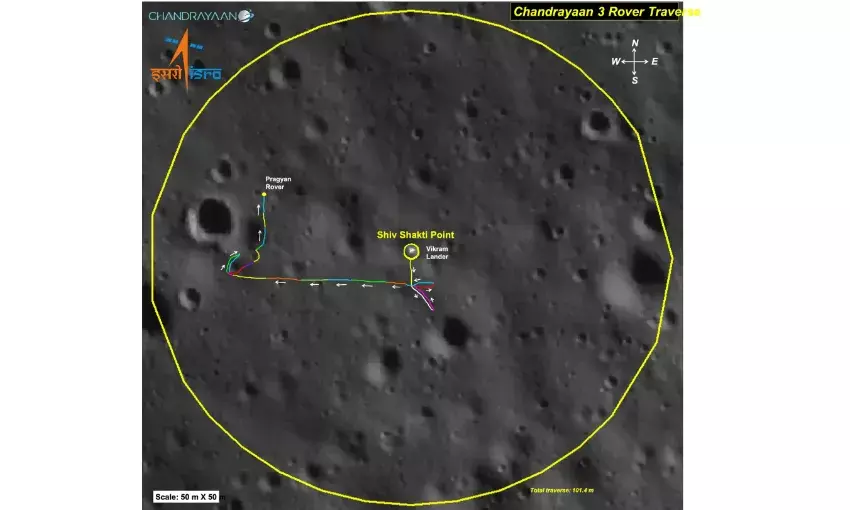Select the 'W' letter on the compass
The width and height of the screenshot is (850, 510).
point(615,62)
